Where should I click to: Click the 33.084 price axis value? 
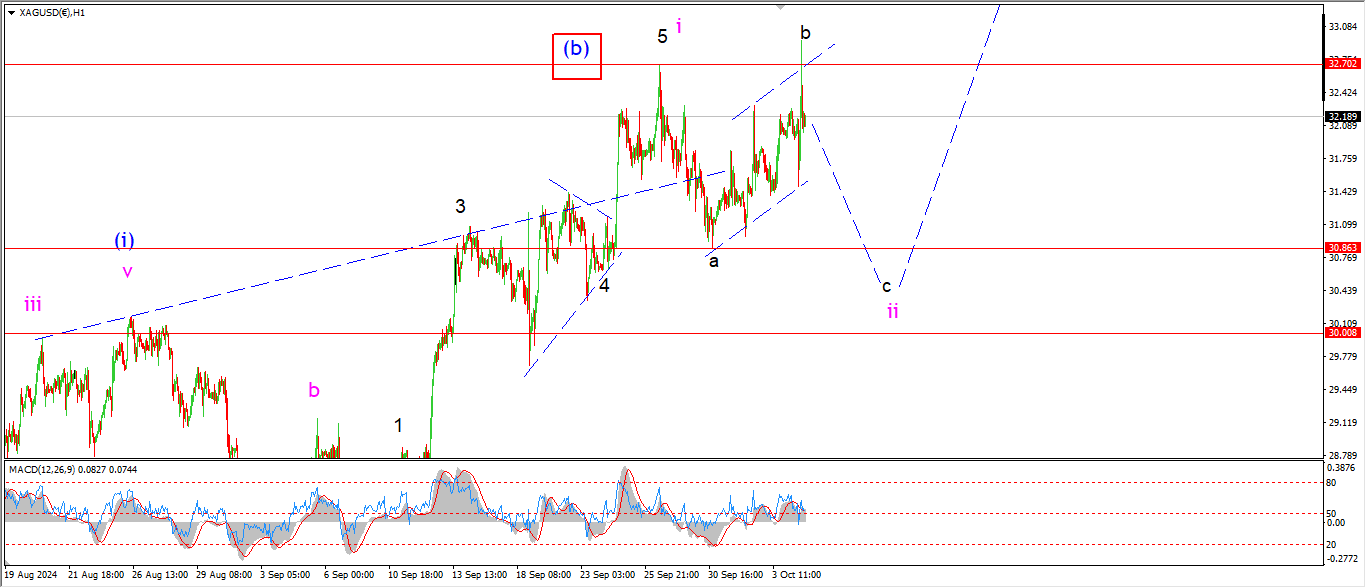click(x=1341, y=27)
